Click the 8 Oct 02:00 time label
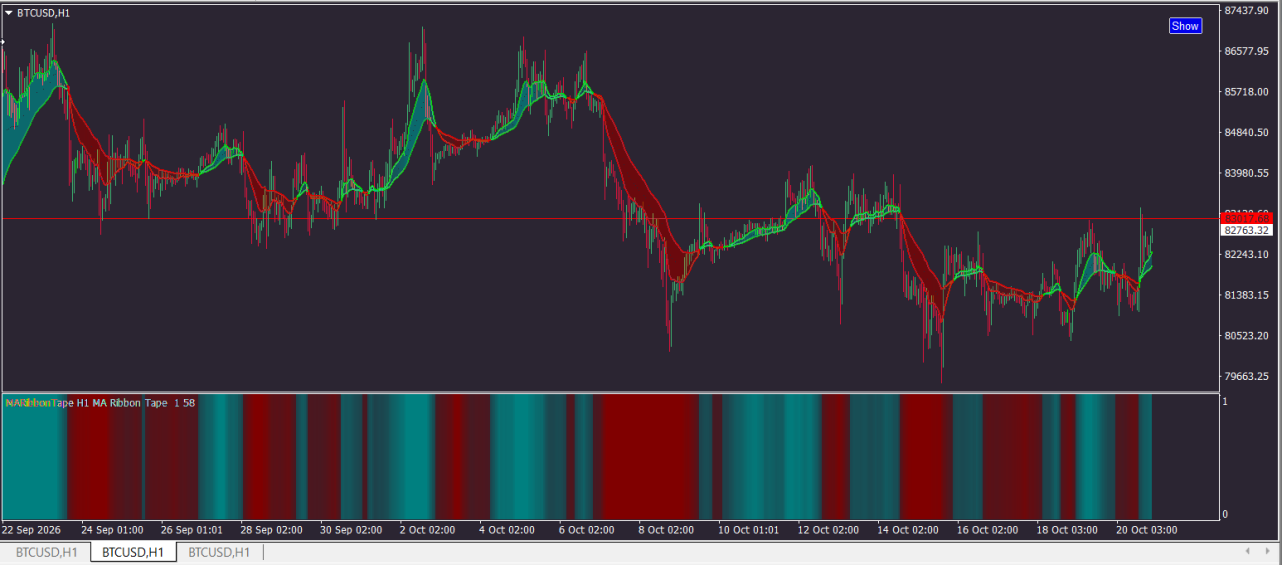This screenshot has width=1282, height=565. (668, 530)
